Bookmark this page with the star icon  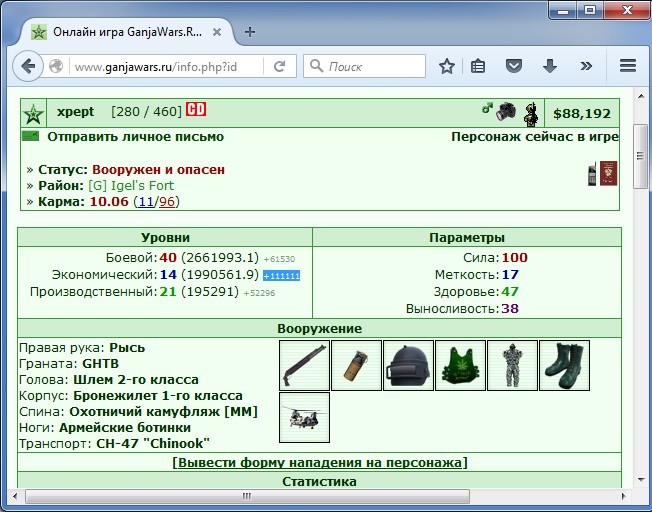[x=447, y=66]
